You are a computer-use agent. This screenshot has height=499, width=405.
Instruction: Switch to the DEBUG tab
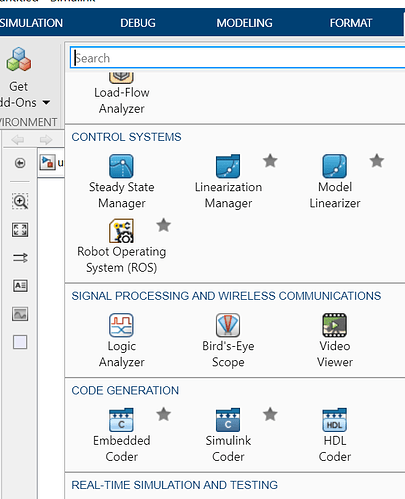[x=138, y=23]
